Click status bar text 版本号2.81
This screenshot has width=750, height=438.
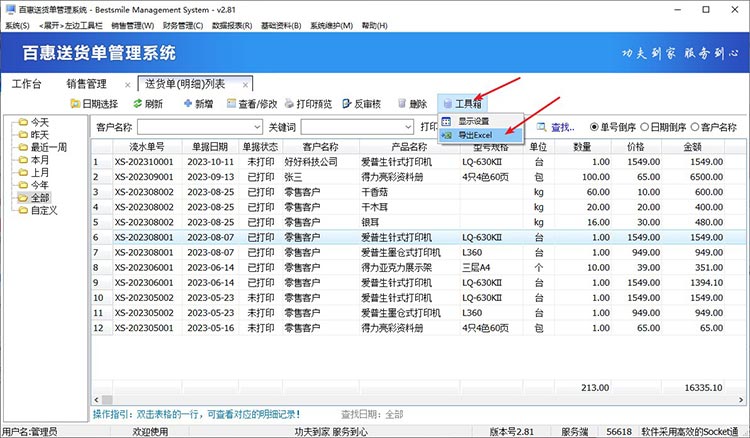[511, 432]
